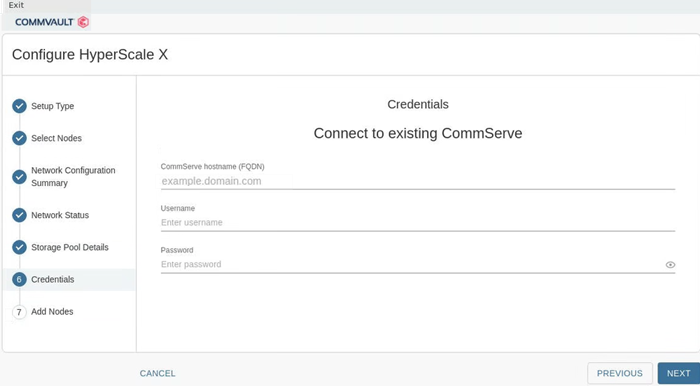700x386 pixels.
Task: Open the Exit menu item
Action: 16,5
